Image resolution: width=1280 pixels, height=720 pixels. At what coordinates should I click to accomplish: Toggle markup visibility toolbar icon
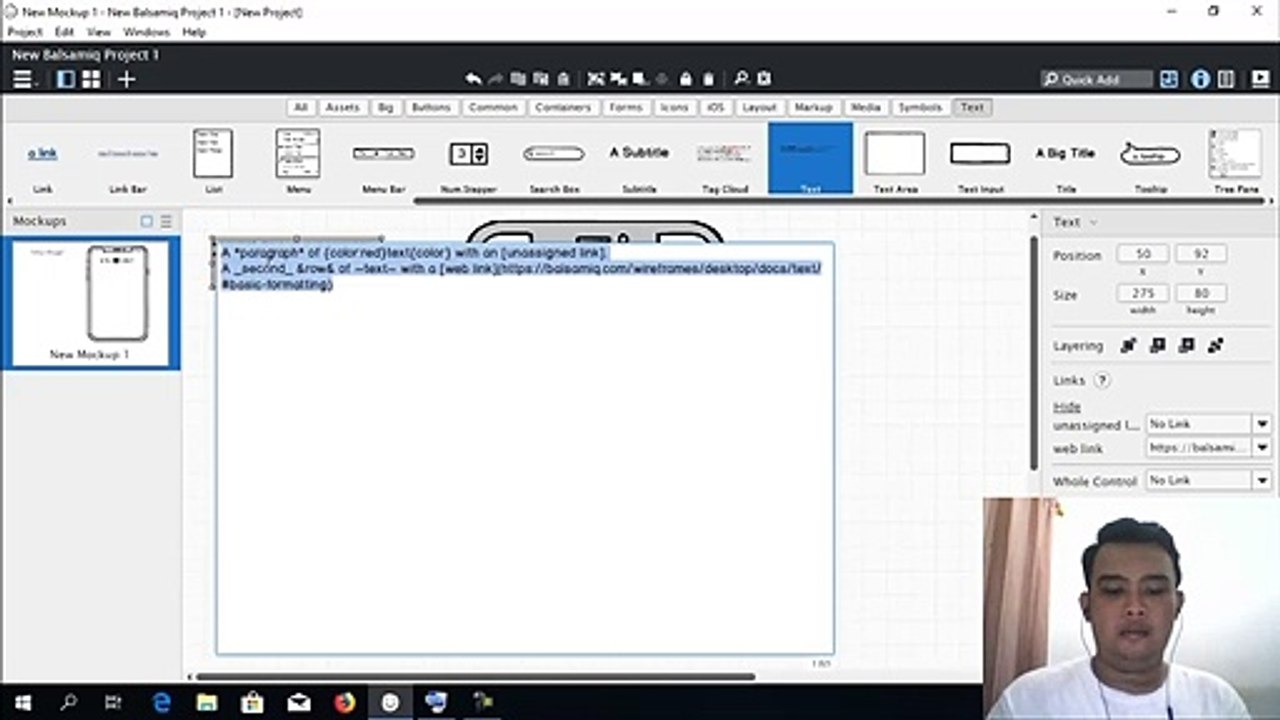[x=764, y=79]
